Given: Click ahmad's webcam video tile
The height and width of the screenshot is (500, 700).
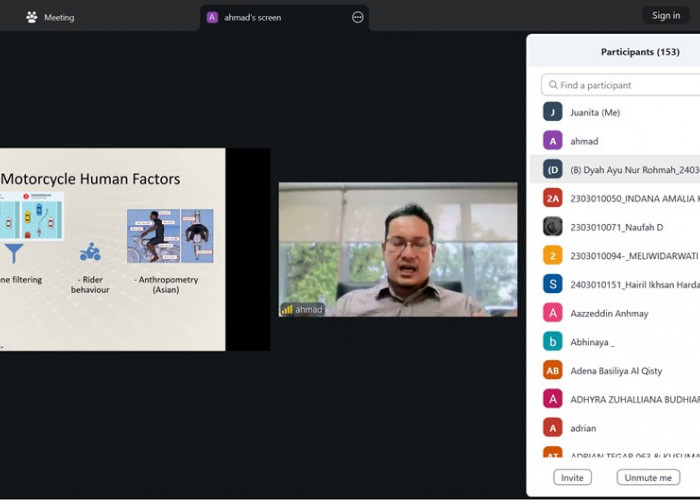Looking at the screenshot, I should point(397,249).
